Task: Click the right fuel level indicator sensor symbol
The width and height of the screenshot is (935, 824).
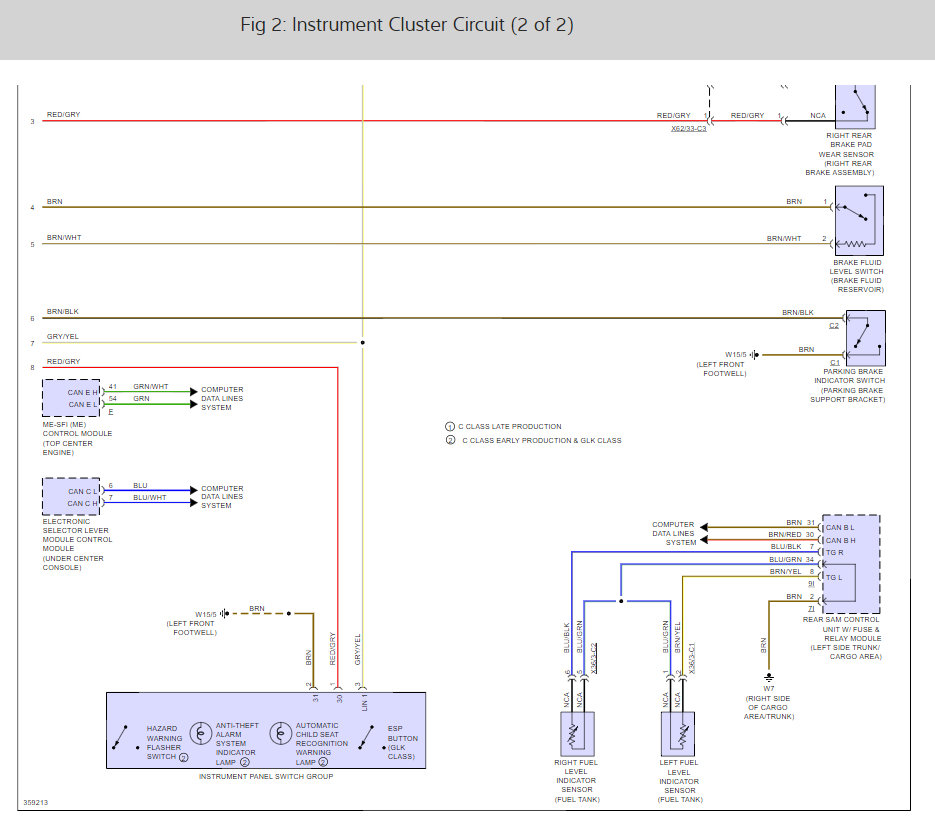Action: tap(577, 734)
